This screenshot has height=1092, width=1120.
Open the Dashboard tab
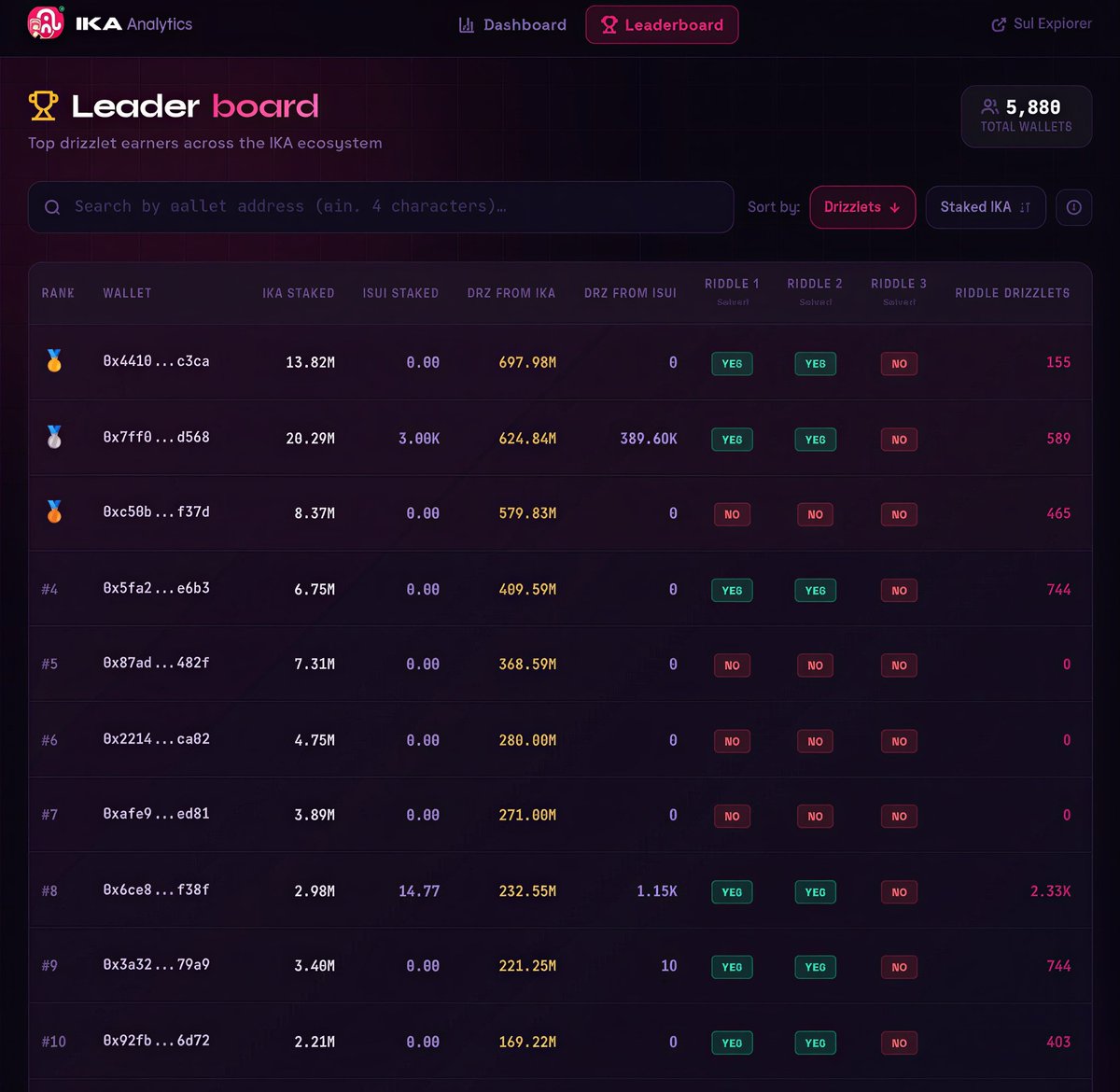click(512, 25)
